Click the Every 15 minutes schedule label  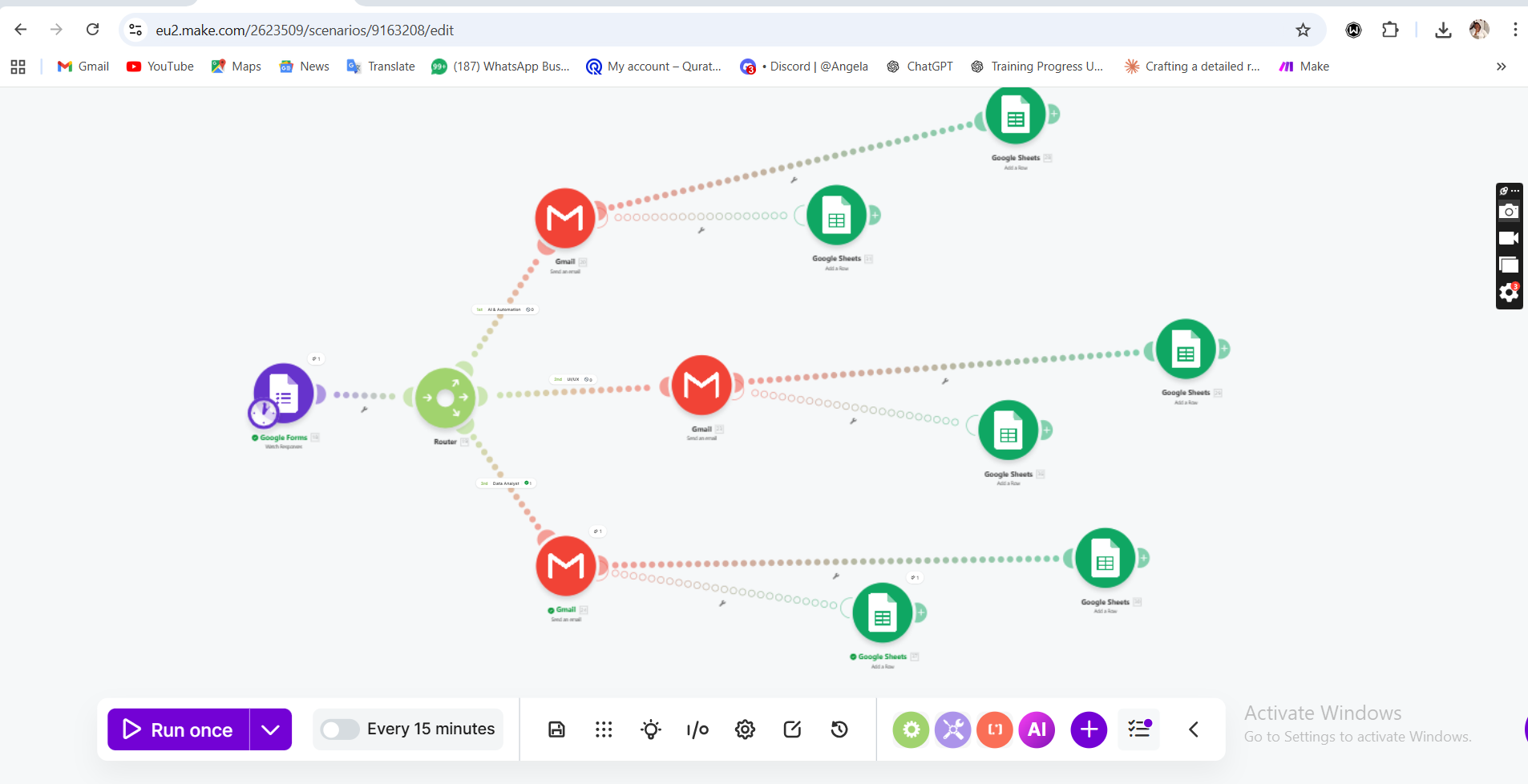tap(431, 729)
